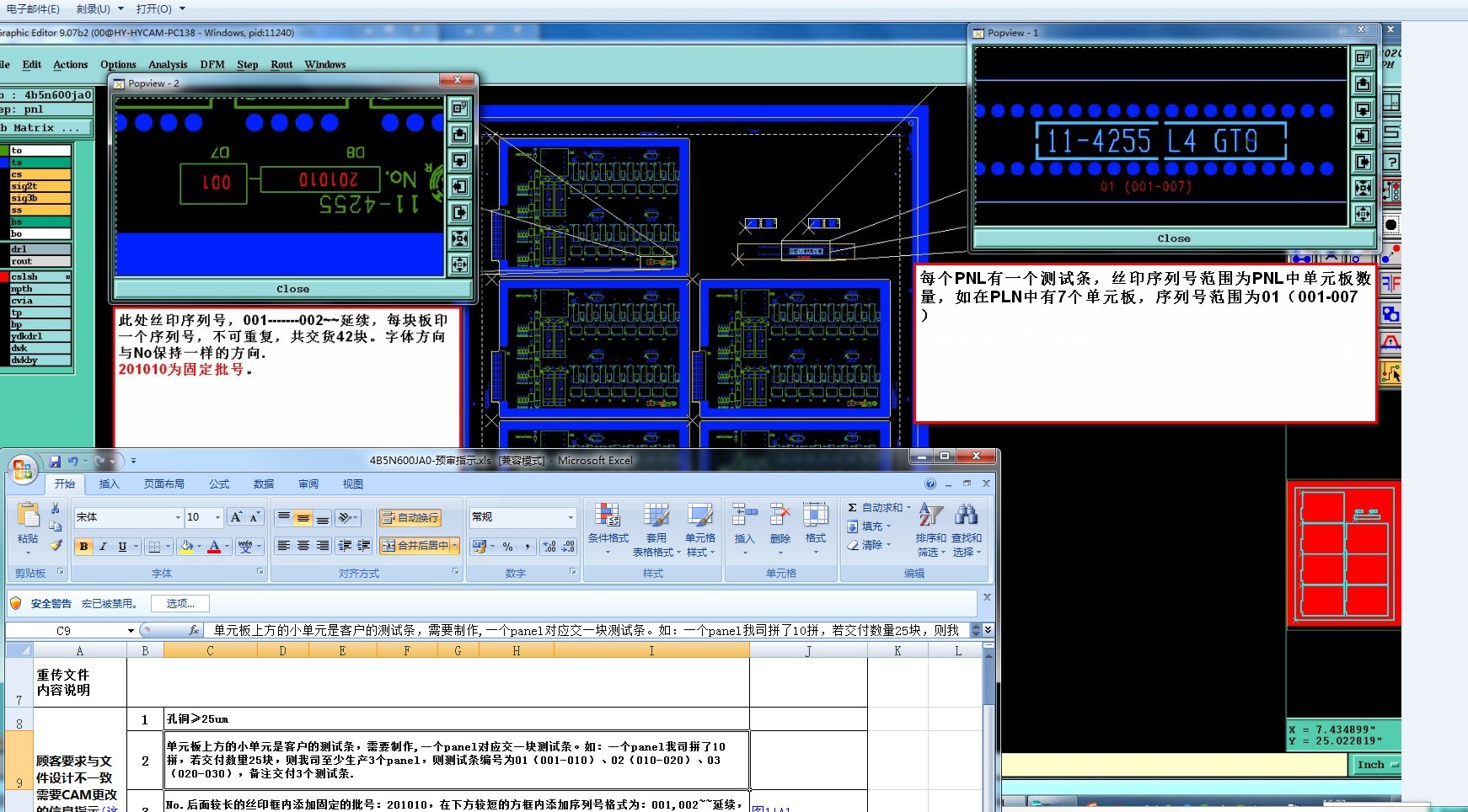The height and width of the screenshot is (812, 1468).
Task: Select the drl layer in layer list
Action: point(40,249)
